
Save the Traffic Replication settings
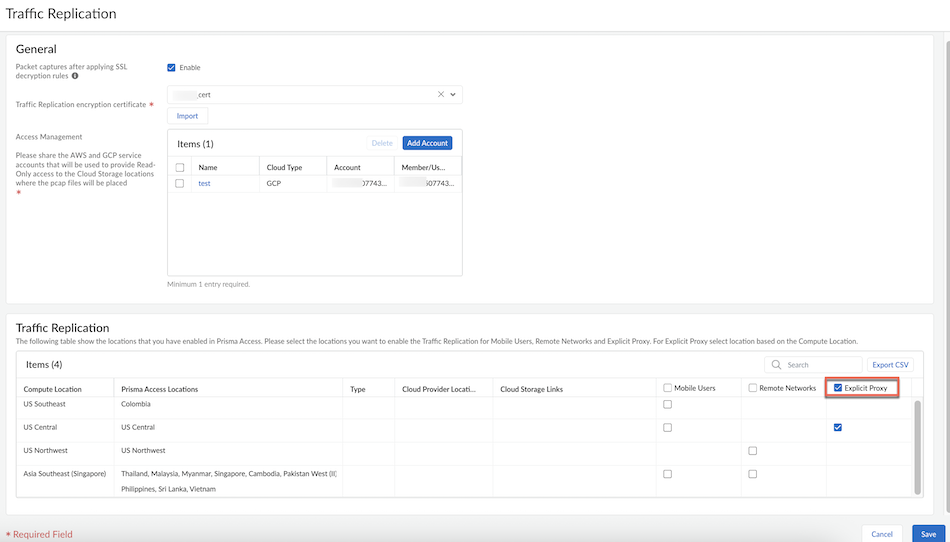click(x=928, y=534)
